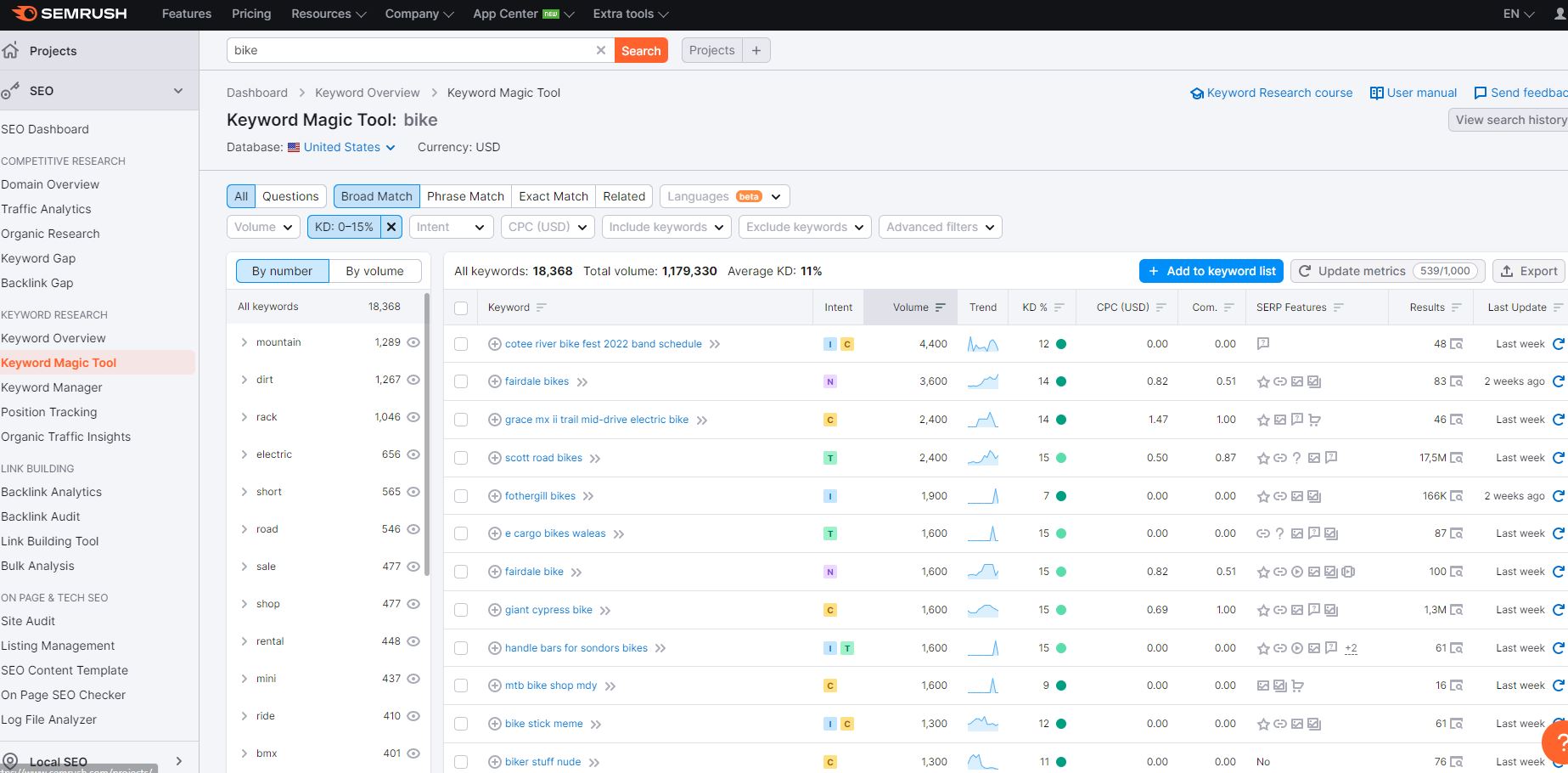Open the Keyword Research course link
Screen dimensions: 1568x773
[1272, 93]
